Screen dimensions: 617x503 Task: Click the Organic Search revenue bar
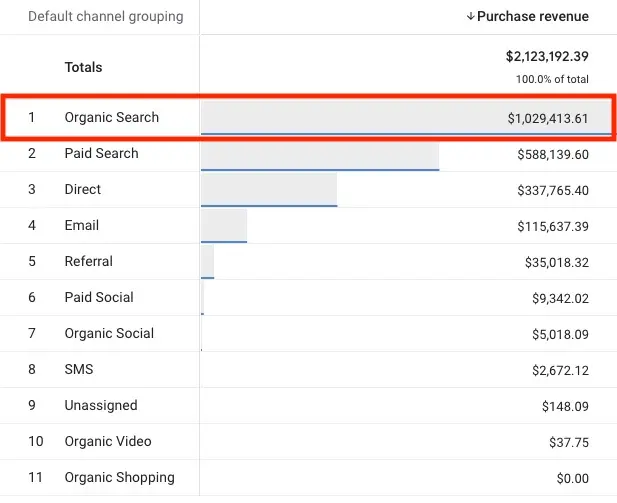pos(350,117)
